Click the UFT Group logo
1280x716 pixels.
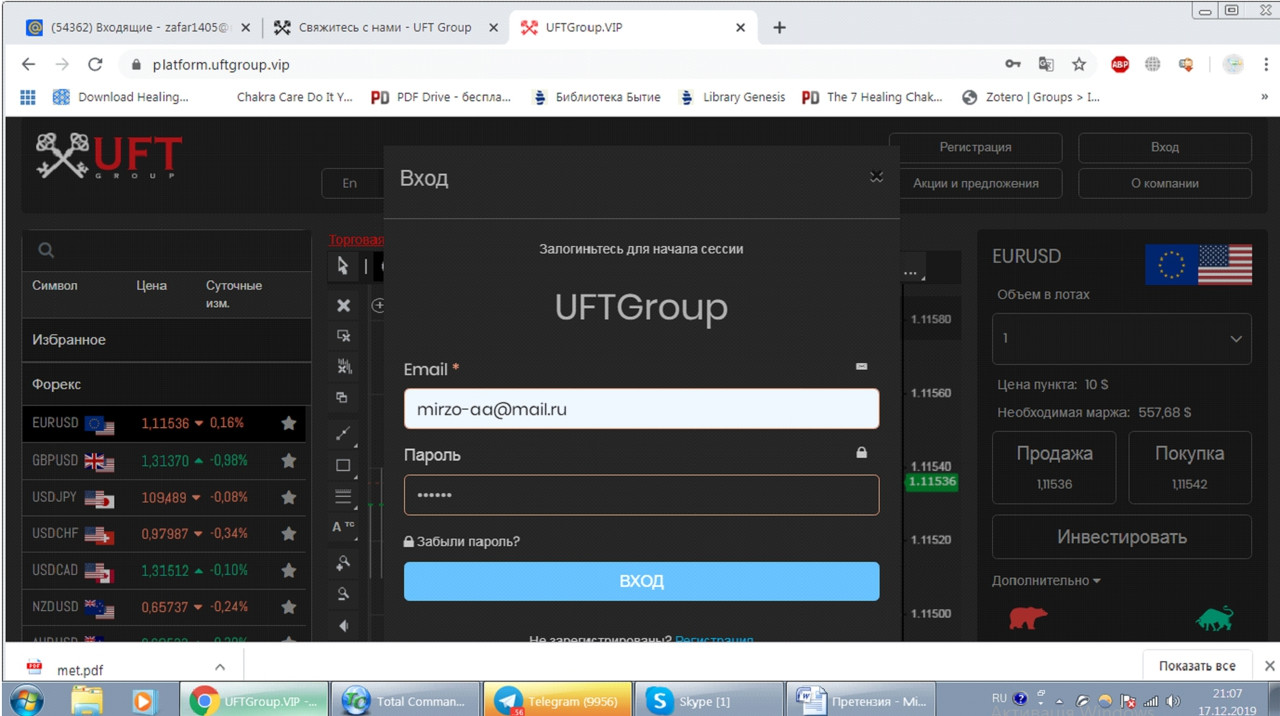coord(109,156)
